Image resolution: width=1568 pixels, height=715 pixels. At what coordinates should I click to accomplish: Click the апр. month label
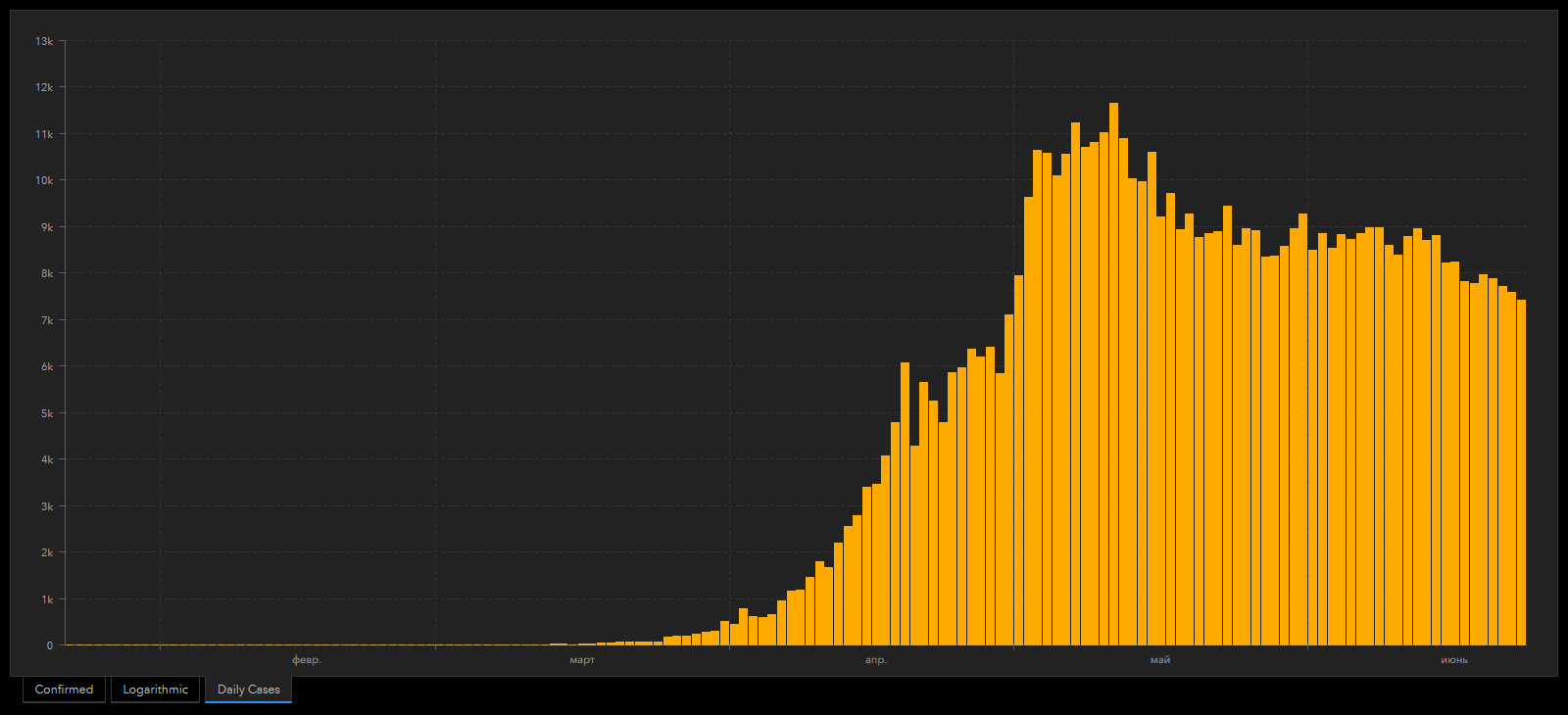pyautogui.click(x=876, y=660)
